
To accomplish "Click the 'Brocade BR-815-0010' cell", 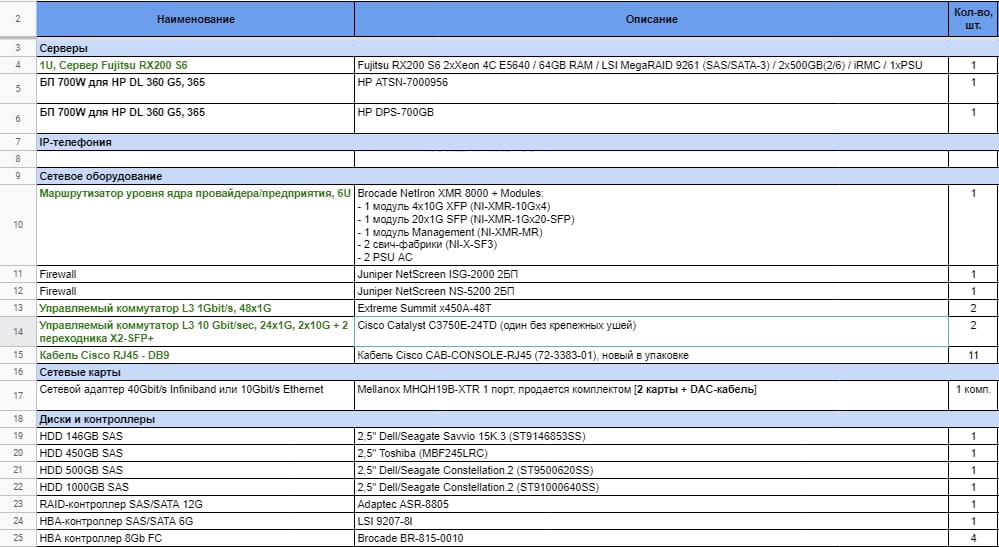I will (651, 538).
